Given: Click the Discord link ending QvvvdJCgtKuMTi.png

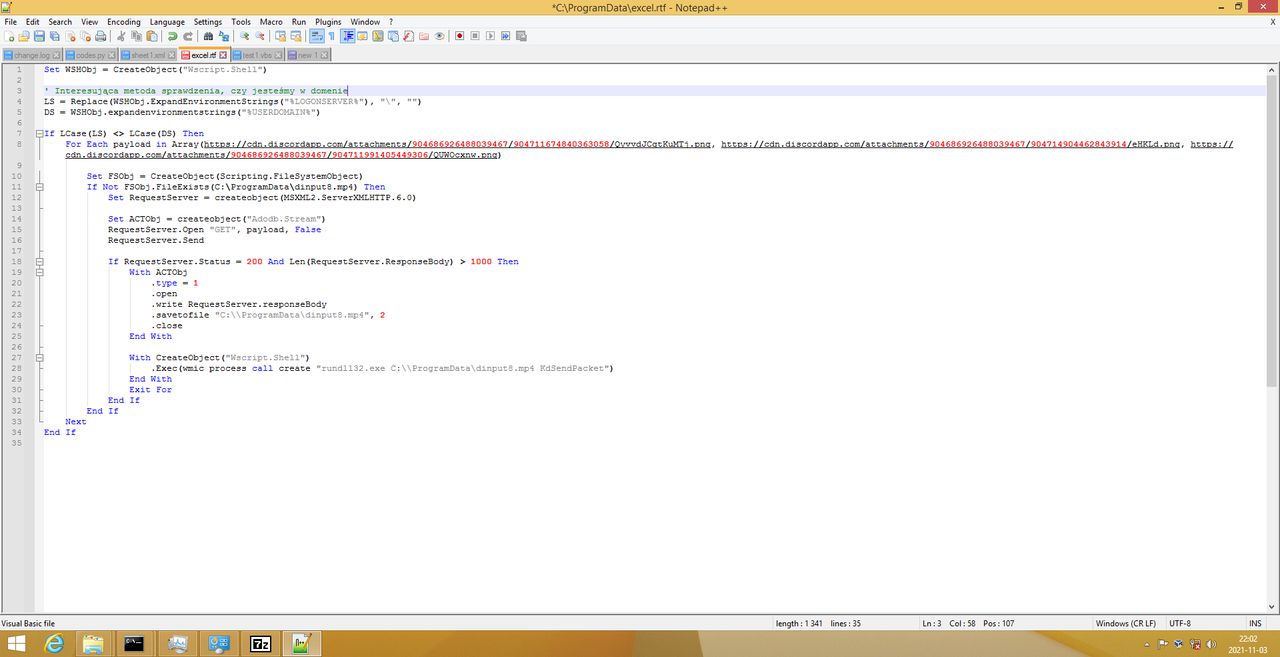Looking at the screenshot, I should [457, 144].
